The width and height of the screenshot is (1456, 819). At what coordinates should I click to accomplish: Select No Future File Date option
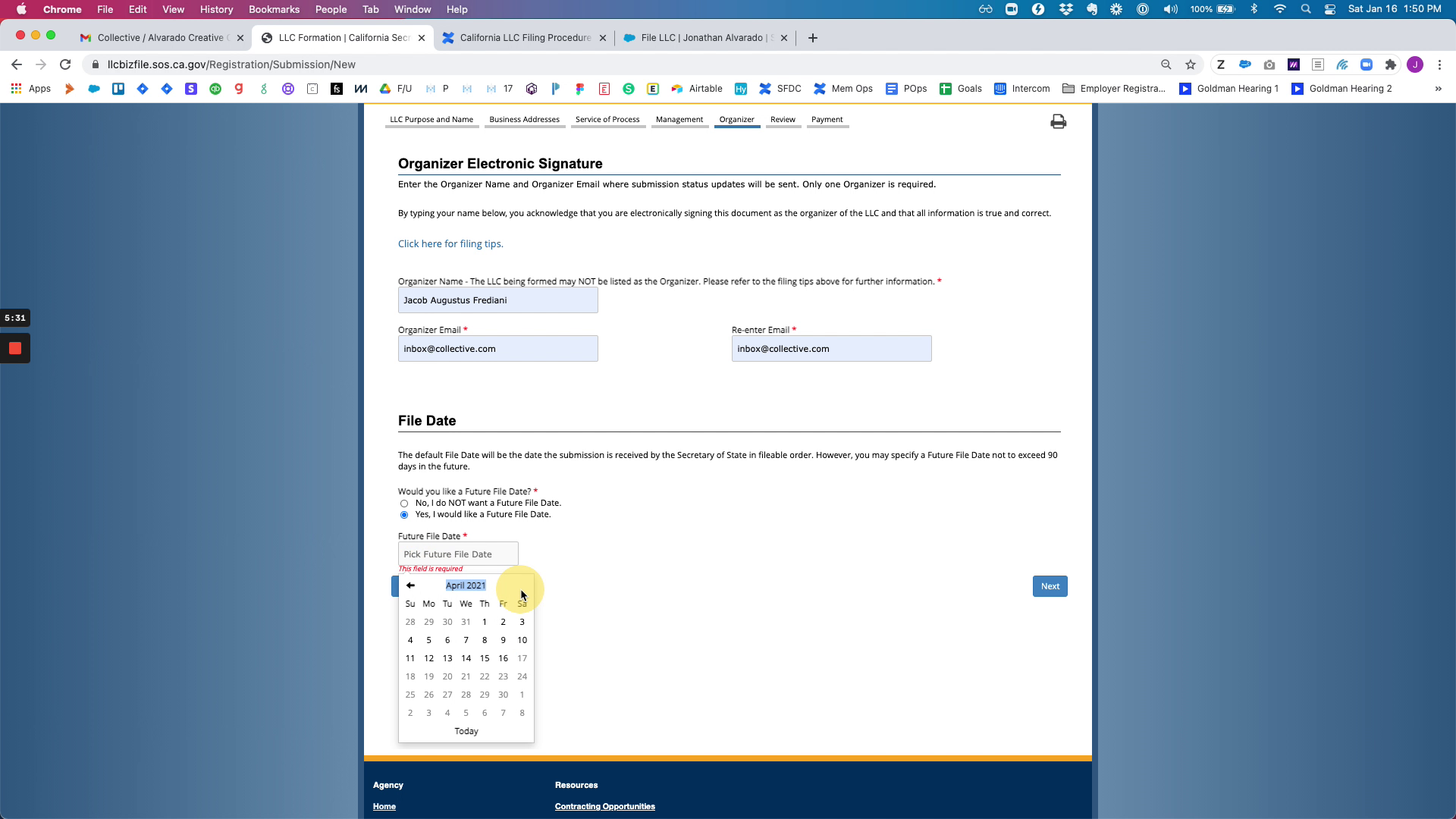coord(404,504)
